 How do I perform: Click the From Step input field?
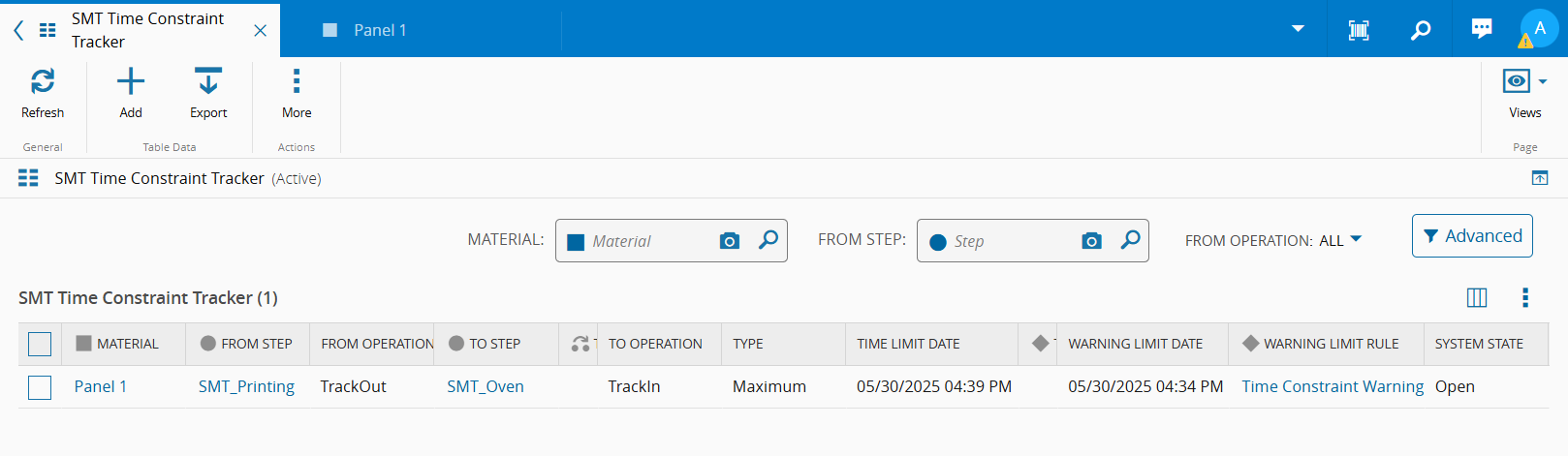1011,241
